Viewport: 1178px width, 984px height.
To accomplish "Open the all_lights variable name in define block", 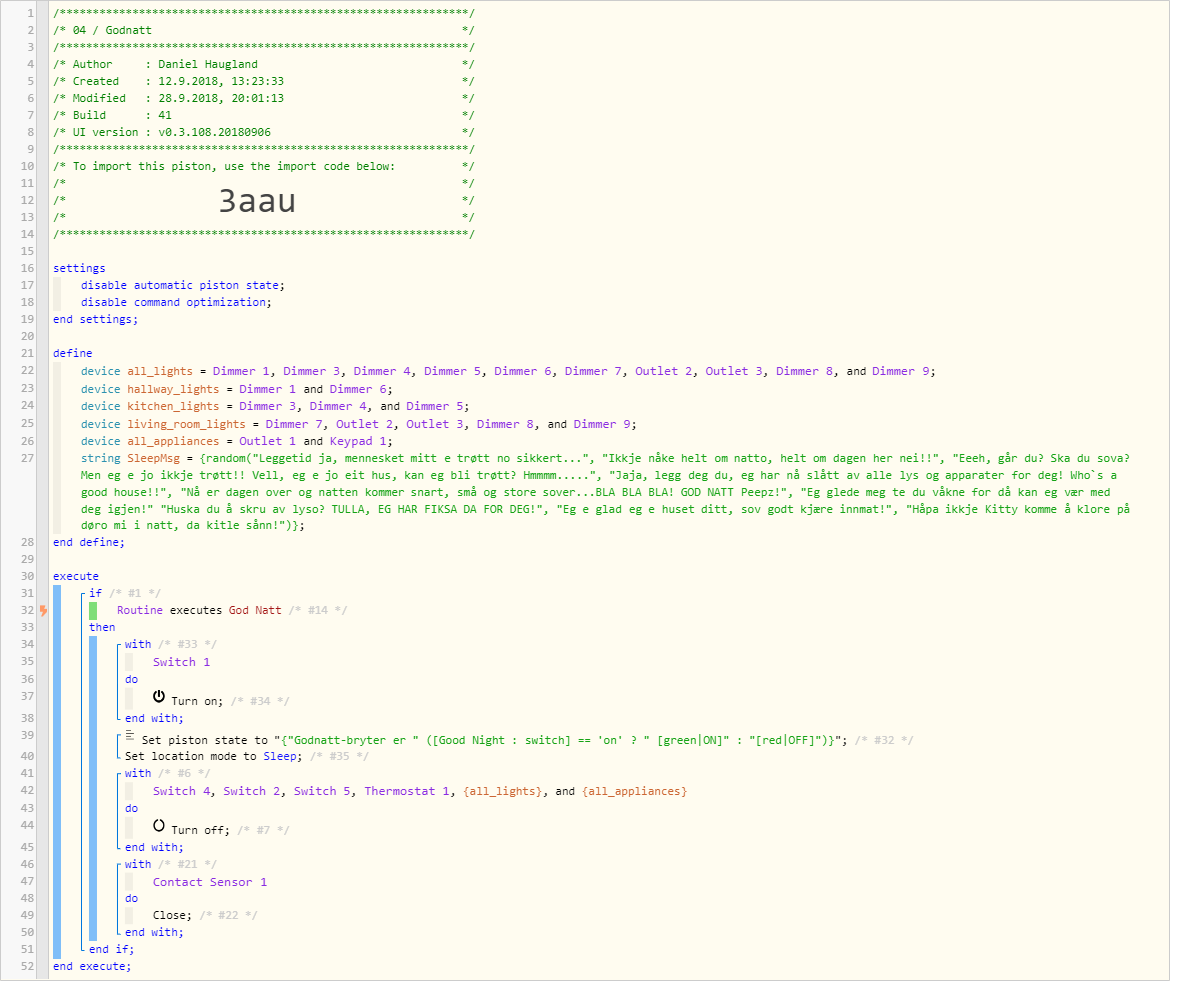I will click(160, 373).
